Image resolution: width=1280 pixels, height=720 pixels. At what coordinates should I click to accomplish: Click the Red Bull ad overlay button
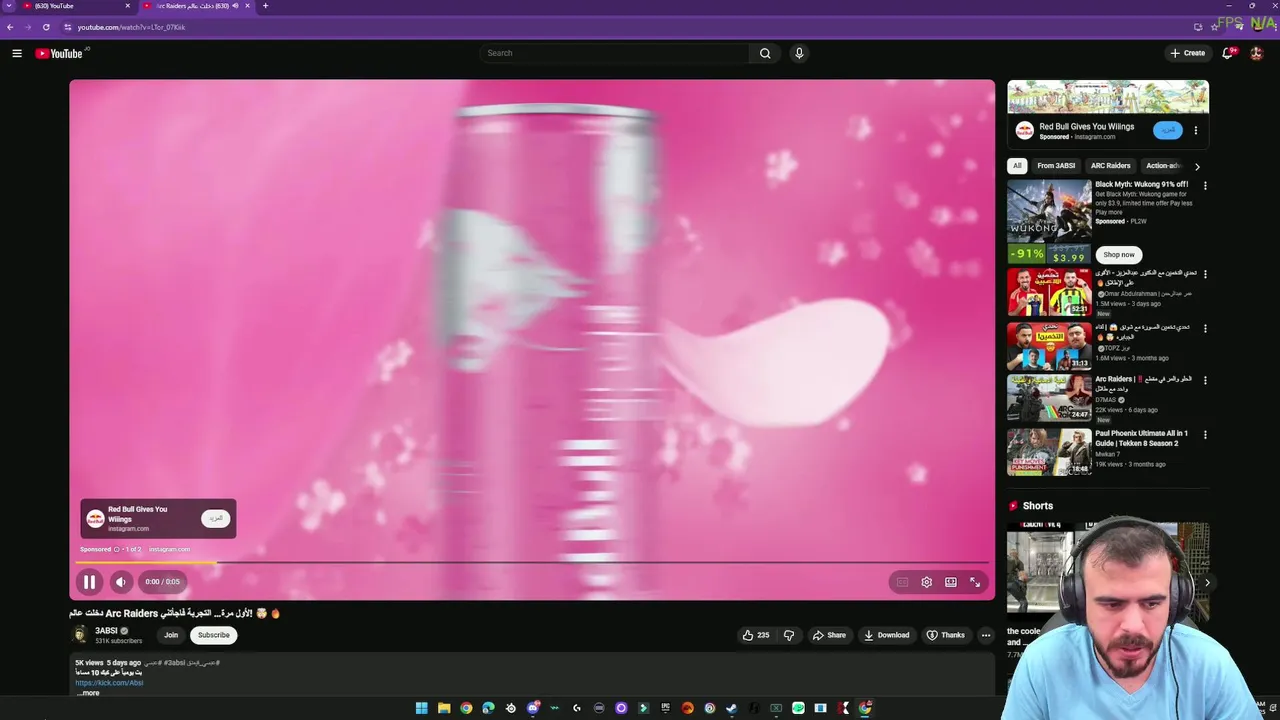pyautogui.click(x=215, y=518)
